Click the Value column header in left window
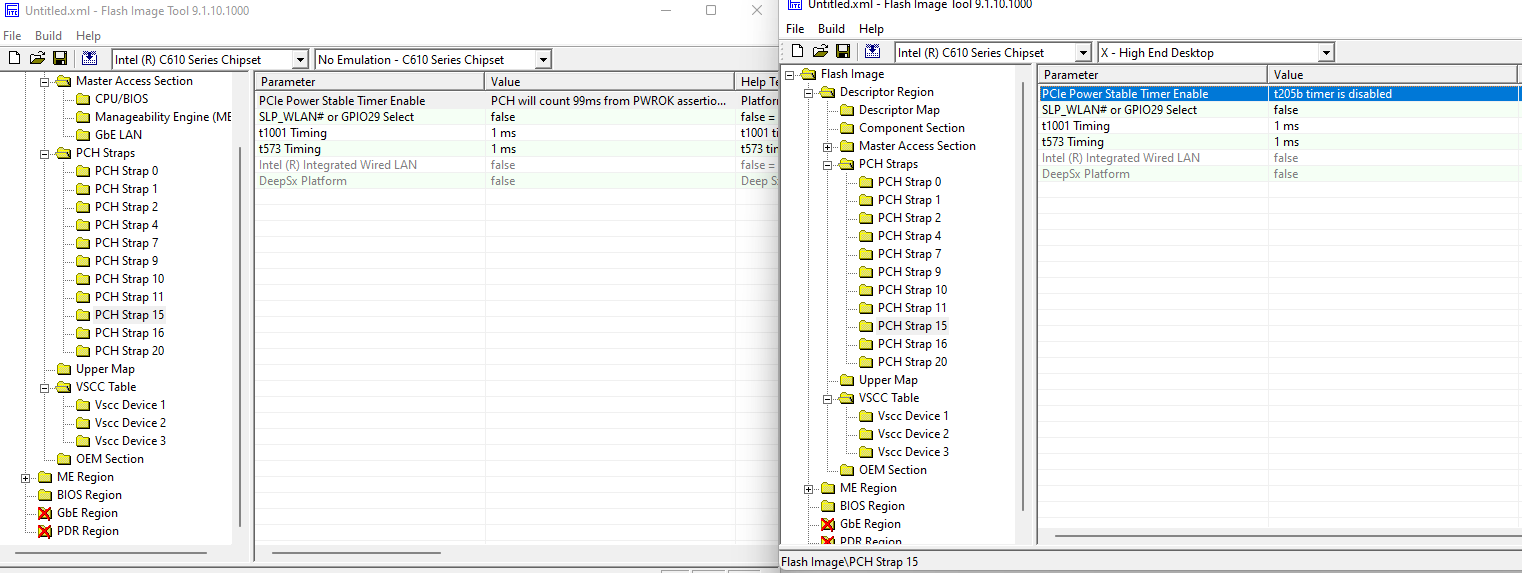The image size is (1522, 573). tap(610, 82)
